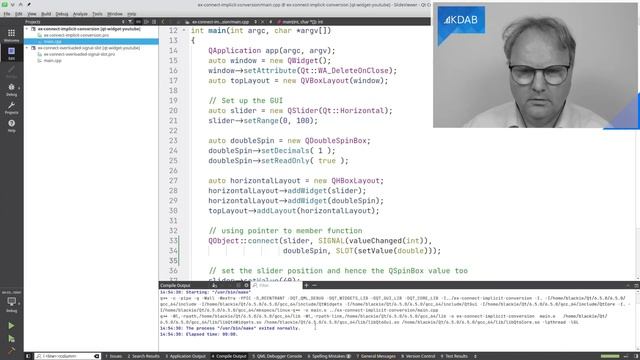Click the Compile Output filter field
The width and height of the screenshot is (640, 360).
276,285
